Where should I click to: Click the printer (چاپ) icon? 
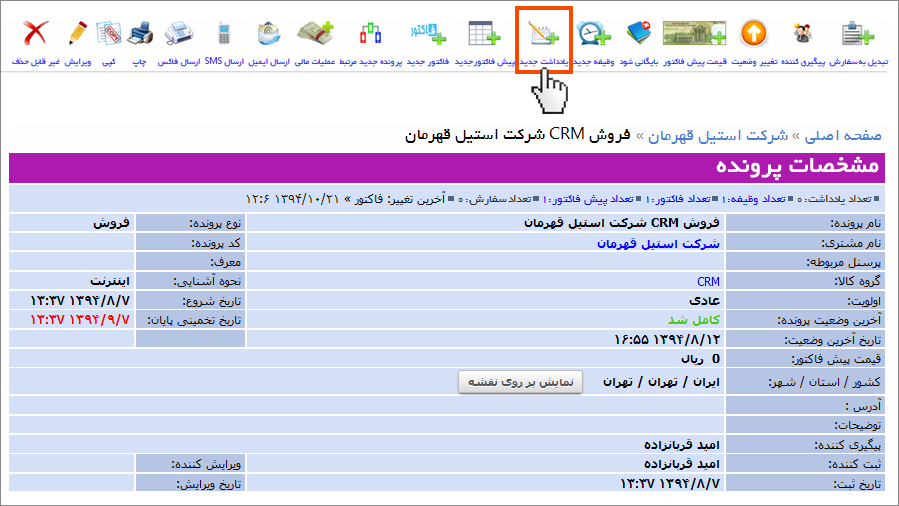pyautogui.click(x=139, y=33)
